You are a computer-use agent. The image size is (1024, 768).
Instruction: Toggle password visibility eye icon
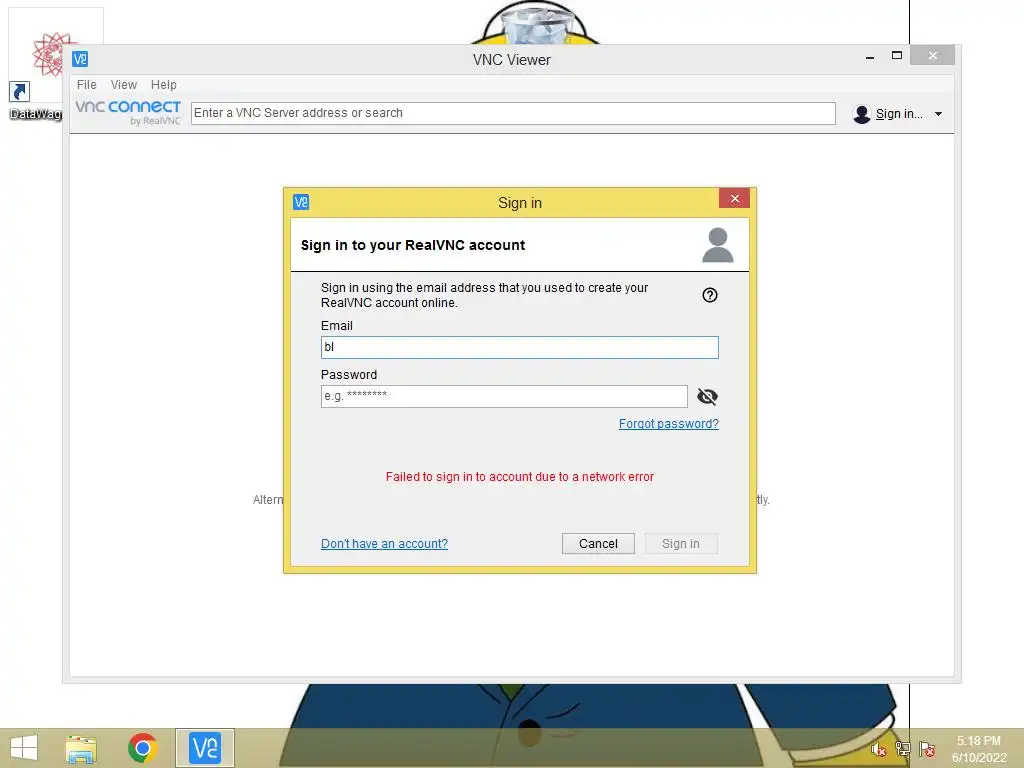(x=707, y=396)
